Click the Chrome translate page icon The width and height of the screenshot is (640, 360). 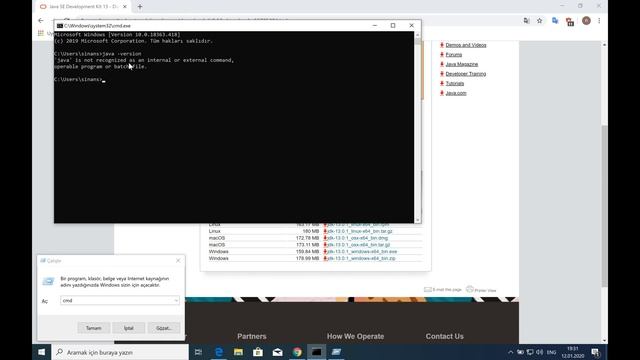(x=527, y=21)
